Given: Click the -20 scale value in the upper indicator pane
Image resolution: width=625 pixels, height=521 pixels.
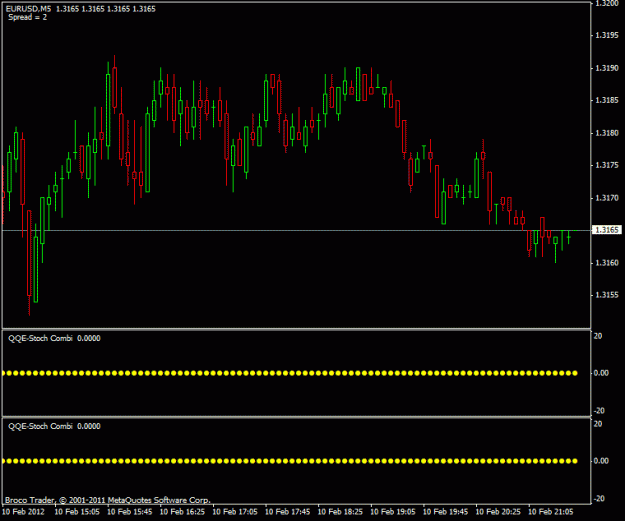Looking at the screenshot, I should tap(599, 411).
